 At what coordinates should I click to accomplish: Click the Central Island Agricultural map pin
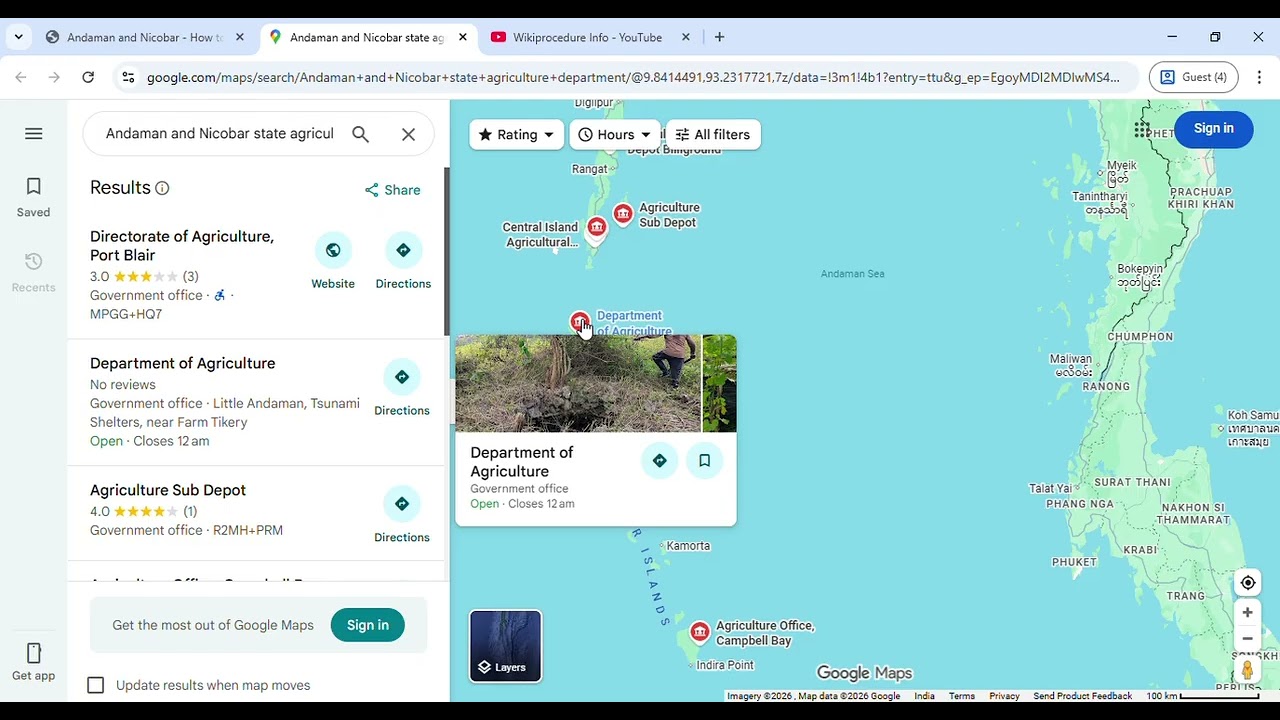click(597, 228)
